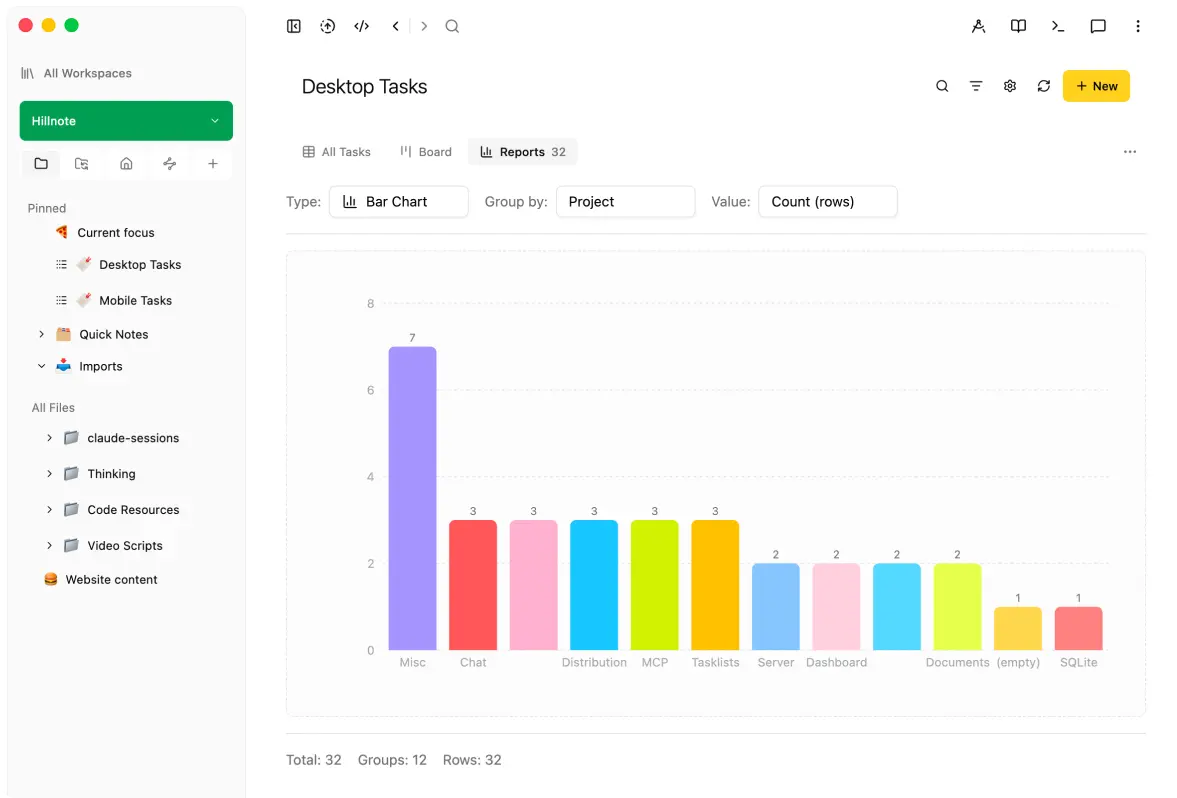The height and width of the screenshot is (798, 1177).
Task: Switch to the Board tab
Action: 426,152
